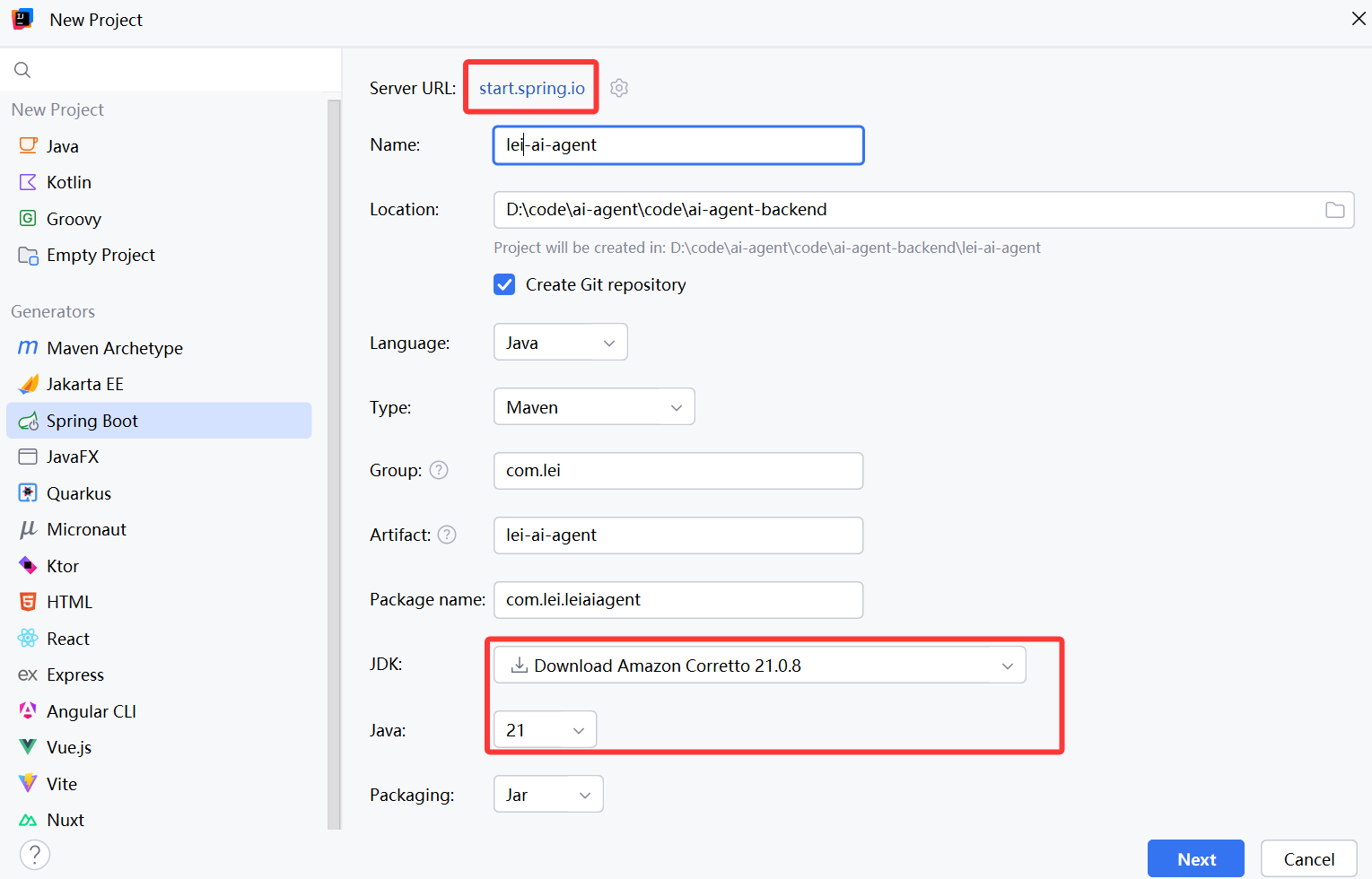This screenshot has height=879, width=1372.
Task: Click the Kotlin project icon
Action: 28,182
